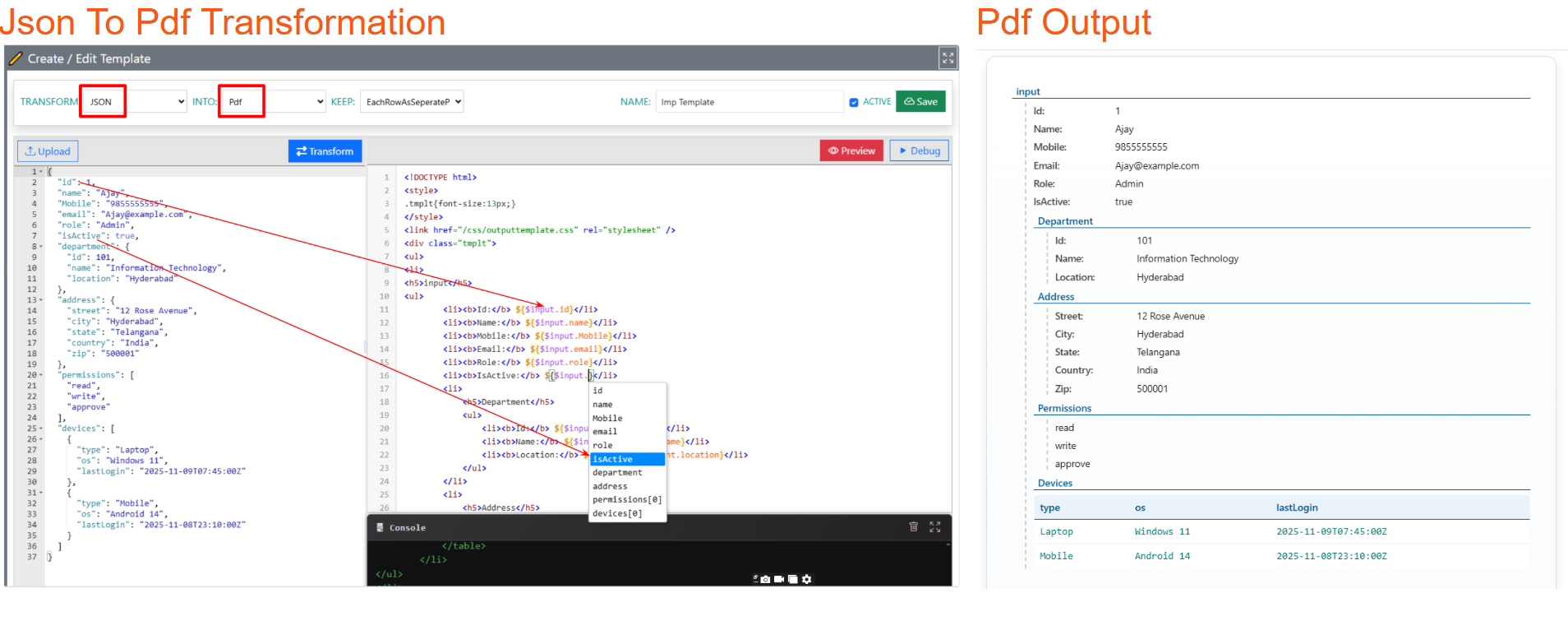The image size is (1568, 630).
Task: Click "500001" Zip value in PDF output
Action: (x=1152, y=389)
